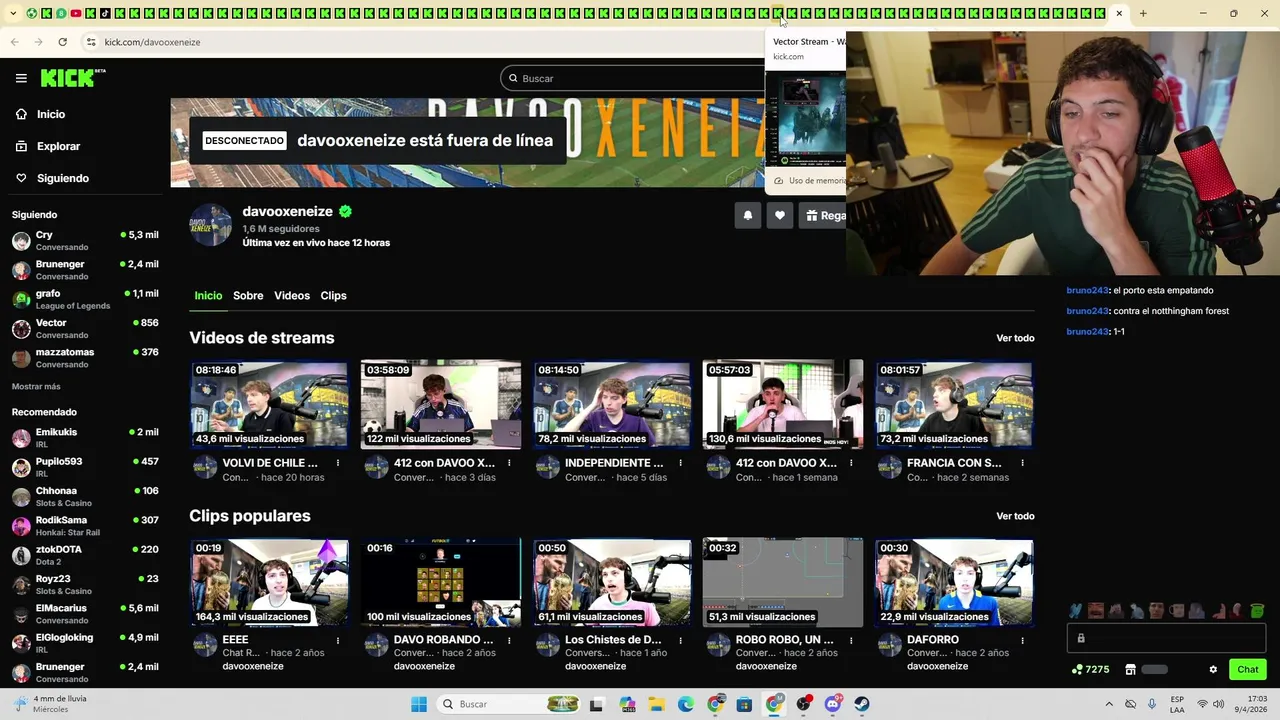The width and height of the screenshot is (1280, 720).
Task: Open File Explorer from the taskbar
Action: click(657, 704)
